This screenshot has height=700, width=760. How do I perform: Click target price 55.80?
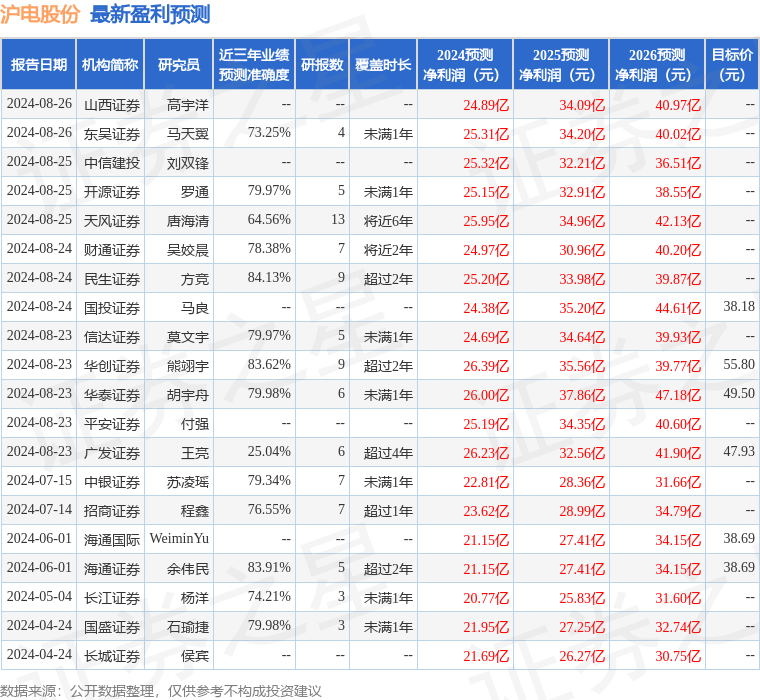739,365
